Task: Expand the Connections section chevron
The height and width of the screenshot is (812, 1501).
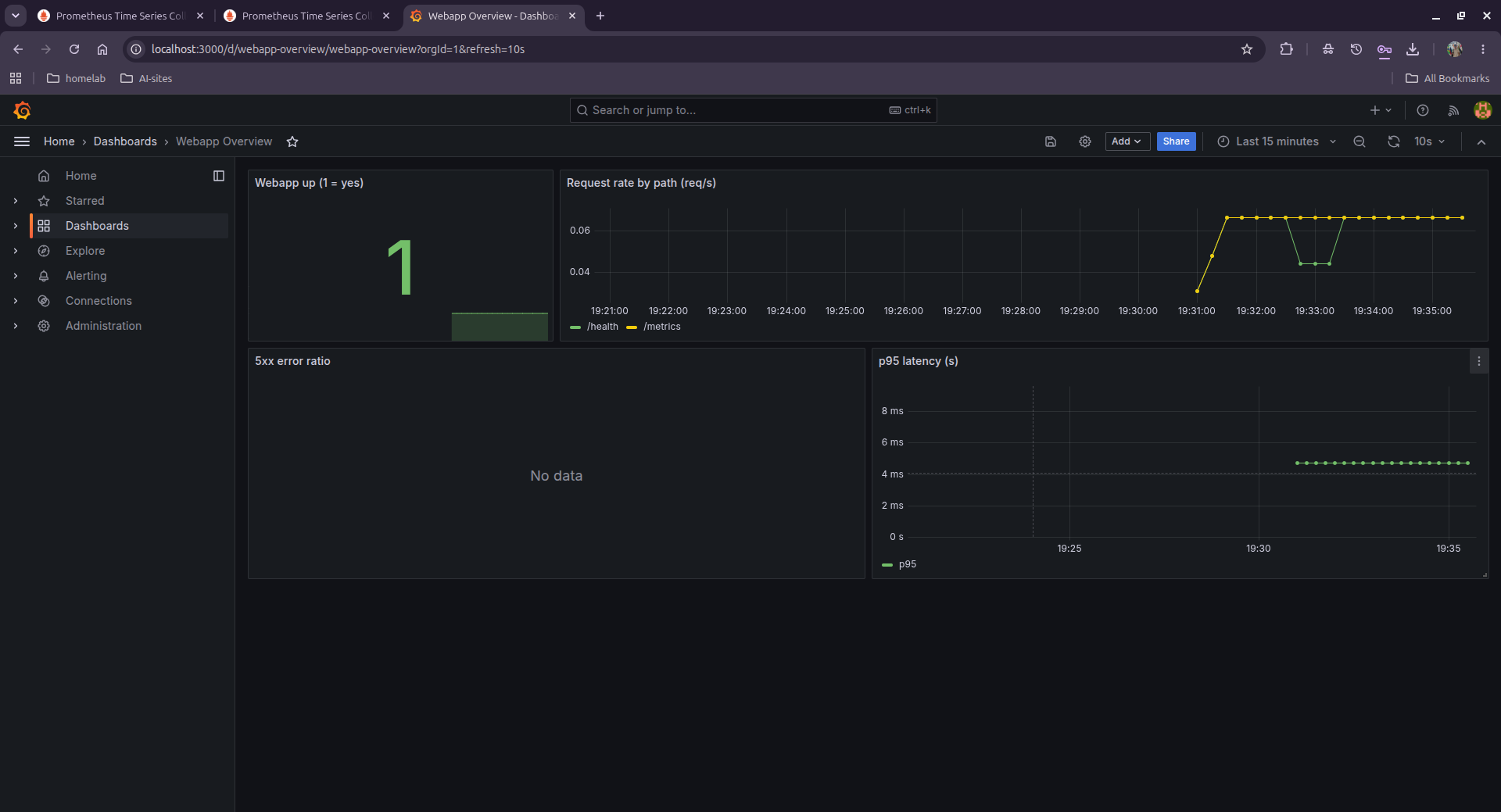Action: (x=16, y=301)
